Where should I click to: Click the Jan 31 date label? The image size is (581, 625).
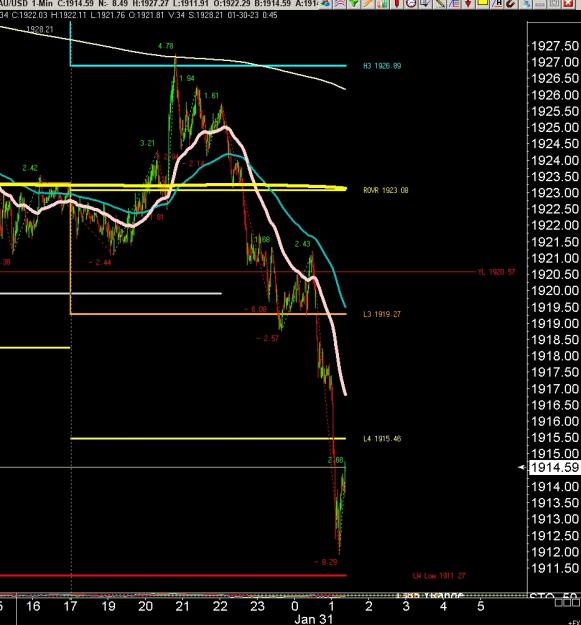pos(313,619)
